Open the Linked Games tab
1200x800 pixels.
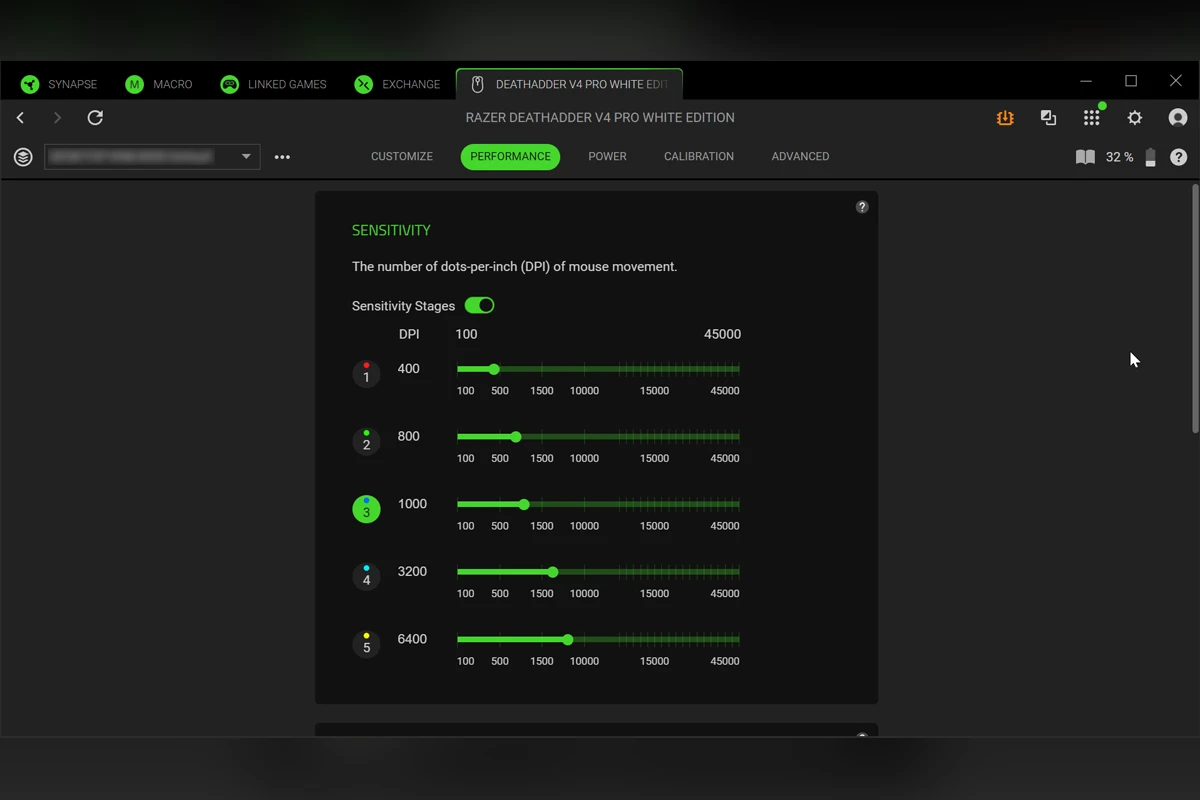click(x=273, y=84)
